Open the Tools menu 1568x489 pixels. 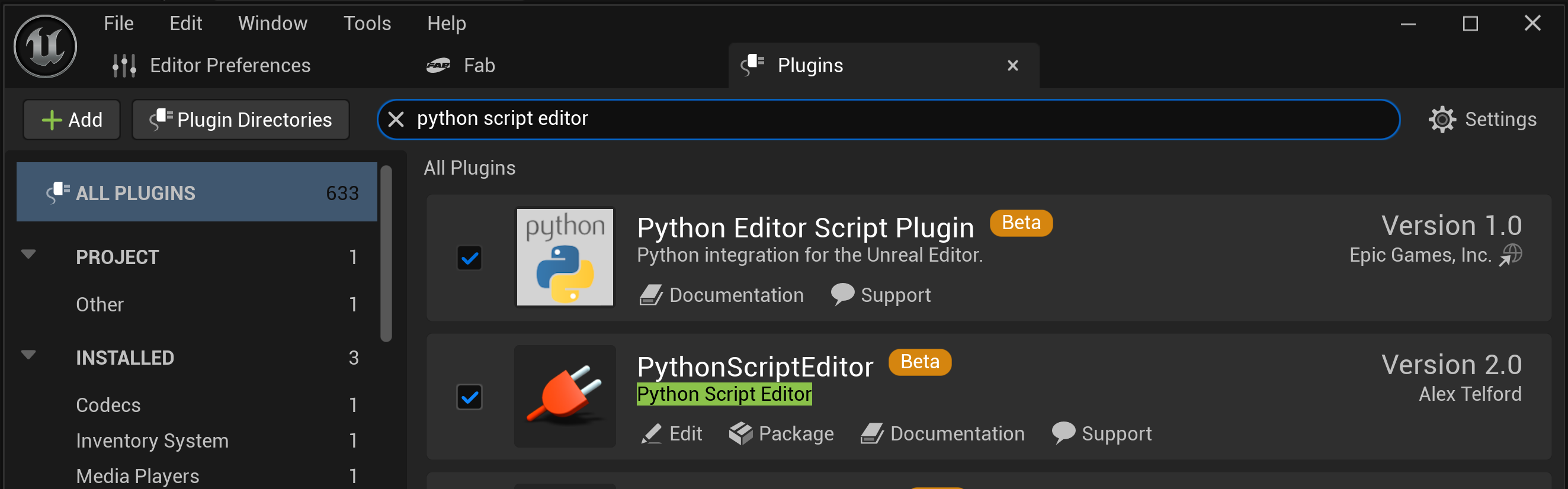coord(367,24)
